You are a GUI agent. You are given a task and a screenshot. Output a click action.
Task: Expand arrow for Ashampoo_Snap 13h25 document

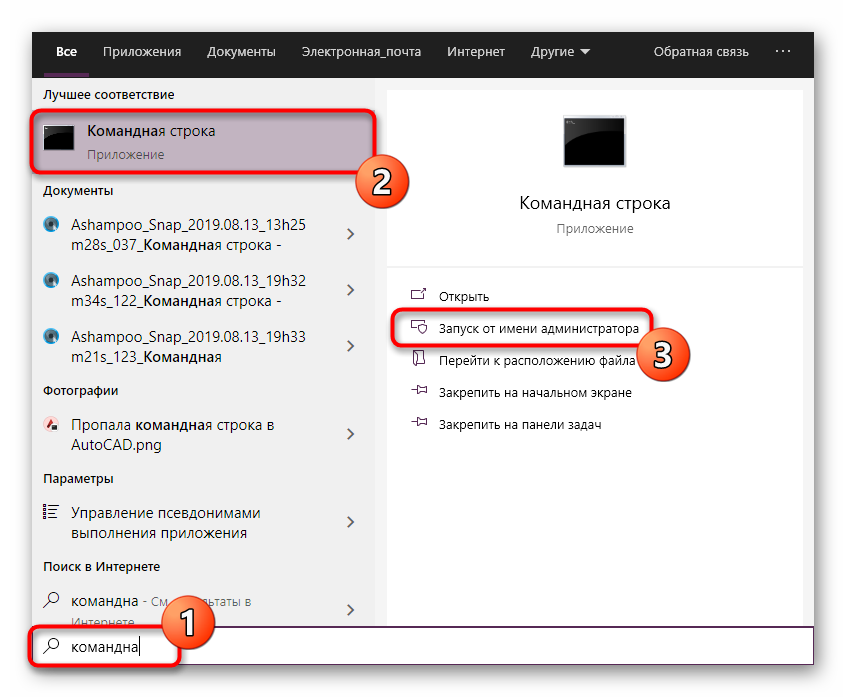pos(350,234)
